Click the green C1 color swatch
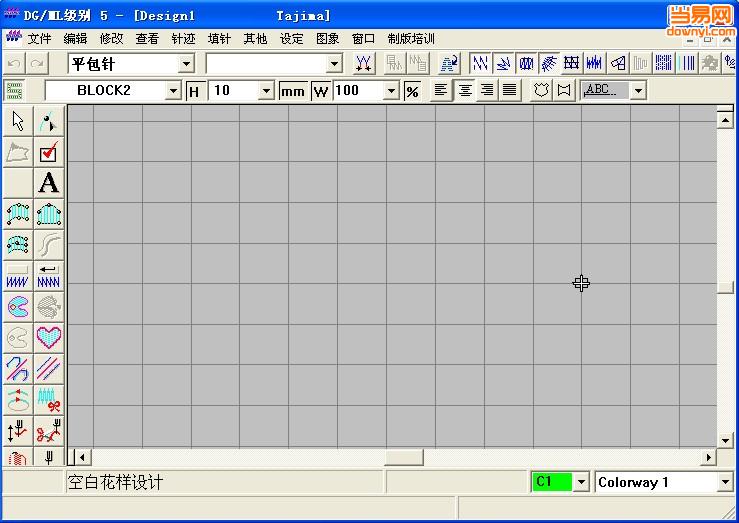Viewport: 739px width, 523px height. coord(551,482)
